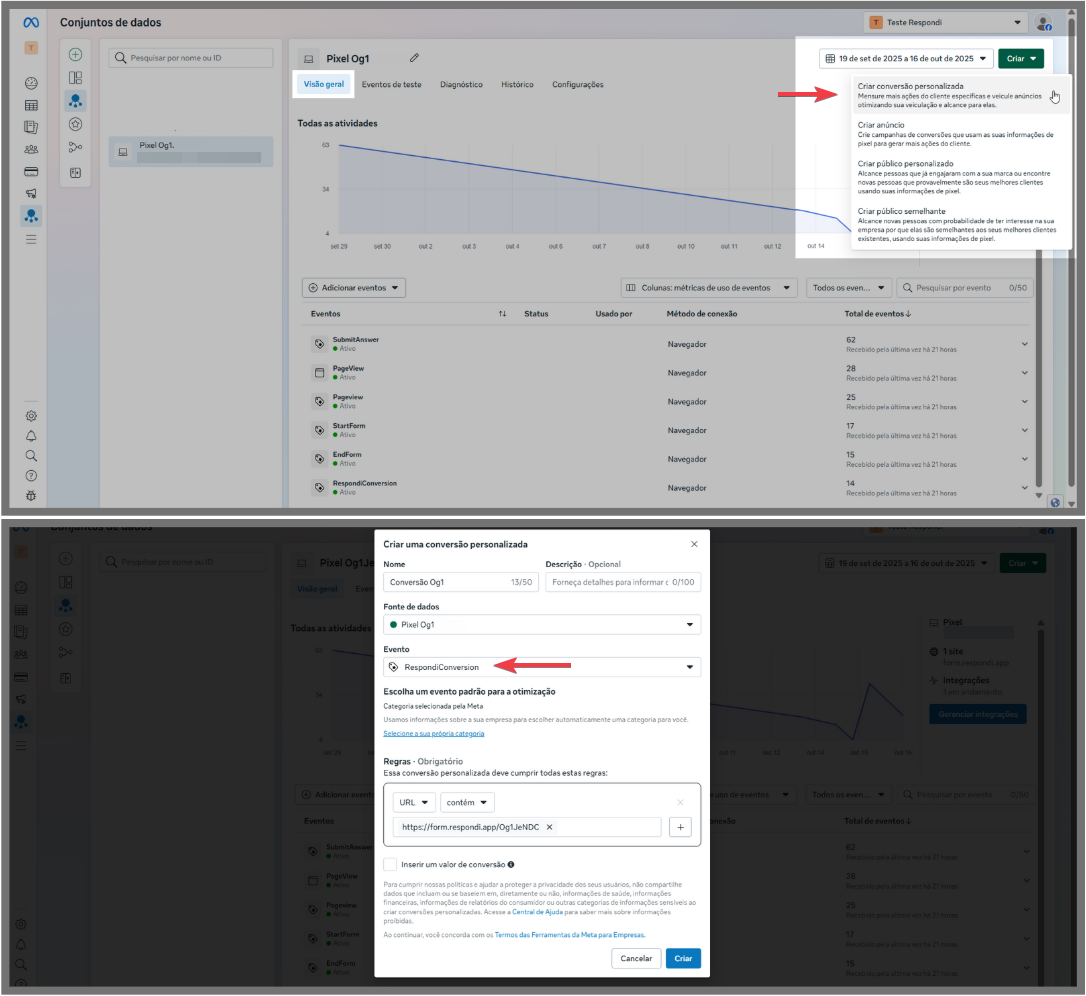Open the ads reporting document icon in the top sidebar

click(x=31, y=127)
